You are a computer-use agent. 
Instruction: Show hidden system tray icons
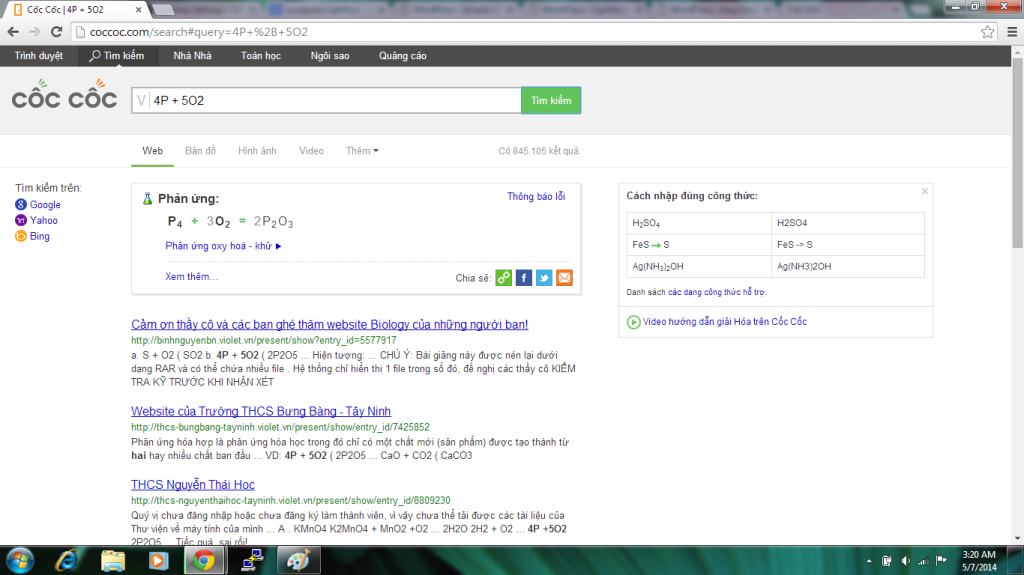pos(869,561)
